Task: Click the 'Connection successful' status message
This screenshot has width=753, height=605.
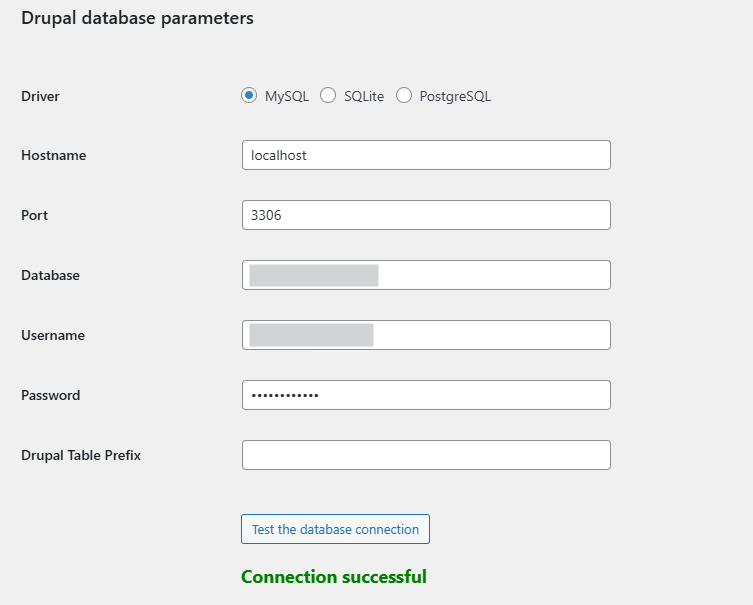Action: 334,577
